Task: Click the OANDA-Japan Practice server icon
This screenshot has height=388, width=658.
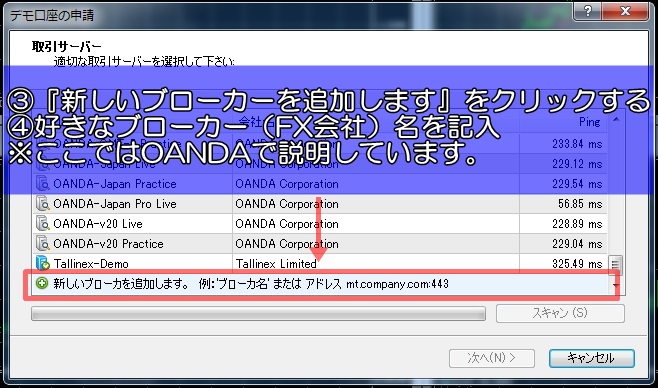Action: pyautogui.click(x=43, y=183)
